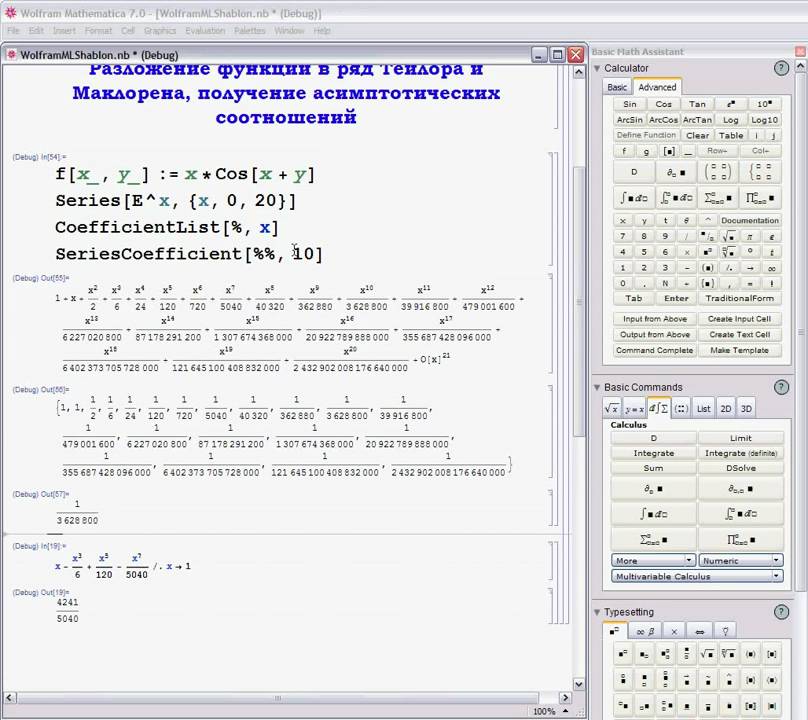Switch to the Basic calculator tab

coord(618,87)
